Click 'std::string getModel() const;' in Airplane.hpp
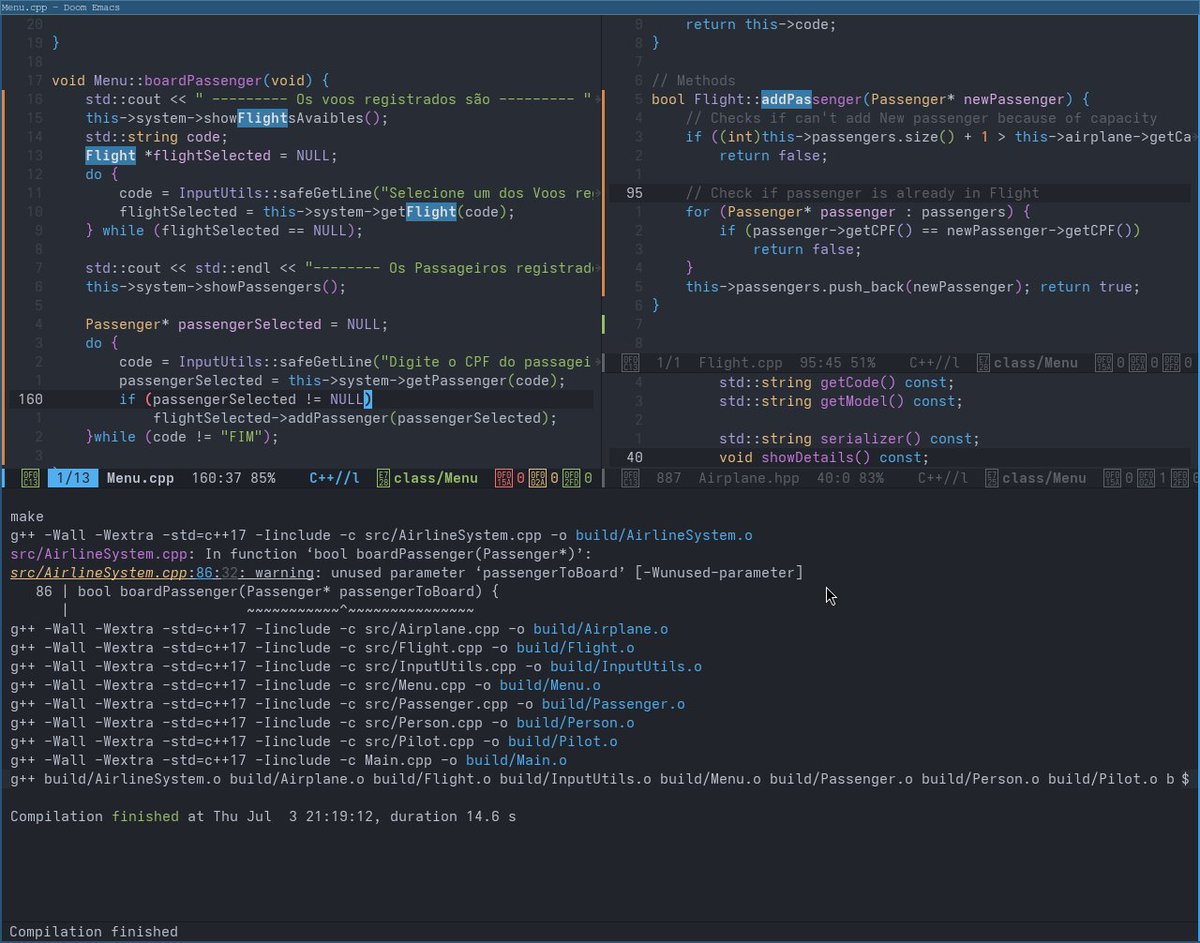Screen dimensions: 1200x943 click(x=841, y=402)
